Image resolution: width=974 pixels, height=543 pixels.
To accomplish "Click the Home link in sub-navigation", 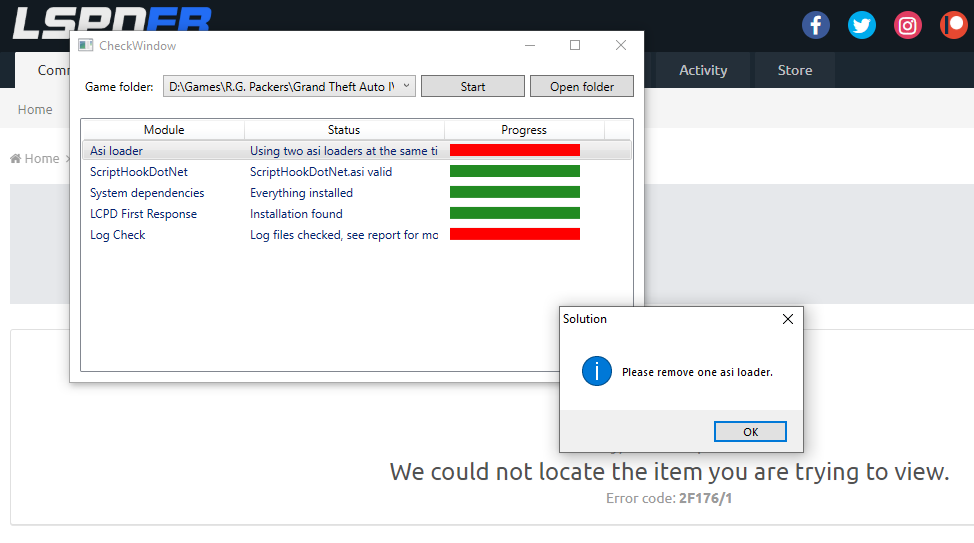I will [35, 109].
